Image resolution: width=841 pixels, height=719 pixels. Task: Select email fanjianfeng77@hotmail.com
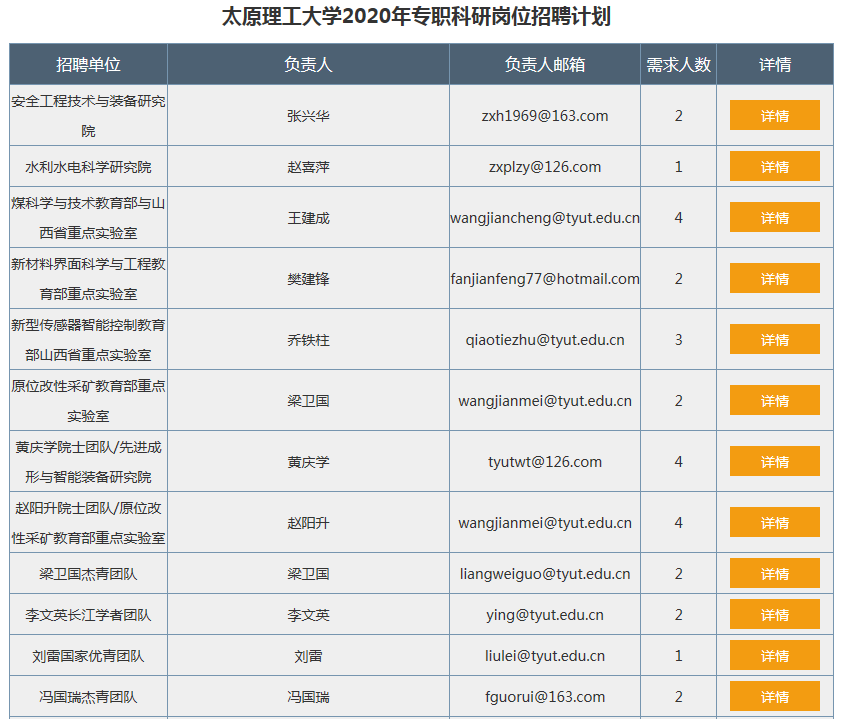[x=545, y=279]
